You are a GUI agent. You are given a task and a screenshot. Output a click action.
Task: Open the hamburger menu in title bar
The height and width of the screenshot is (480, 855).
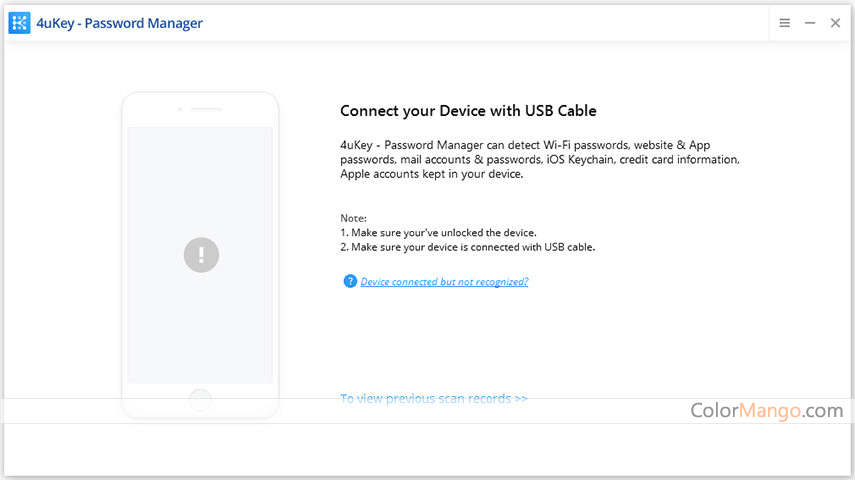coord(785,23)
